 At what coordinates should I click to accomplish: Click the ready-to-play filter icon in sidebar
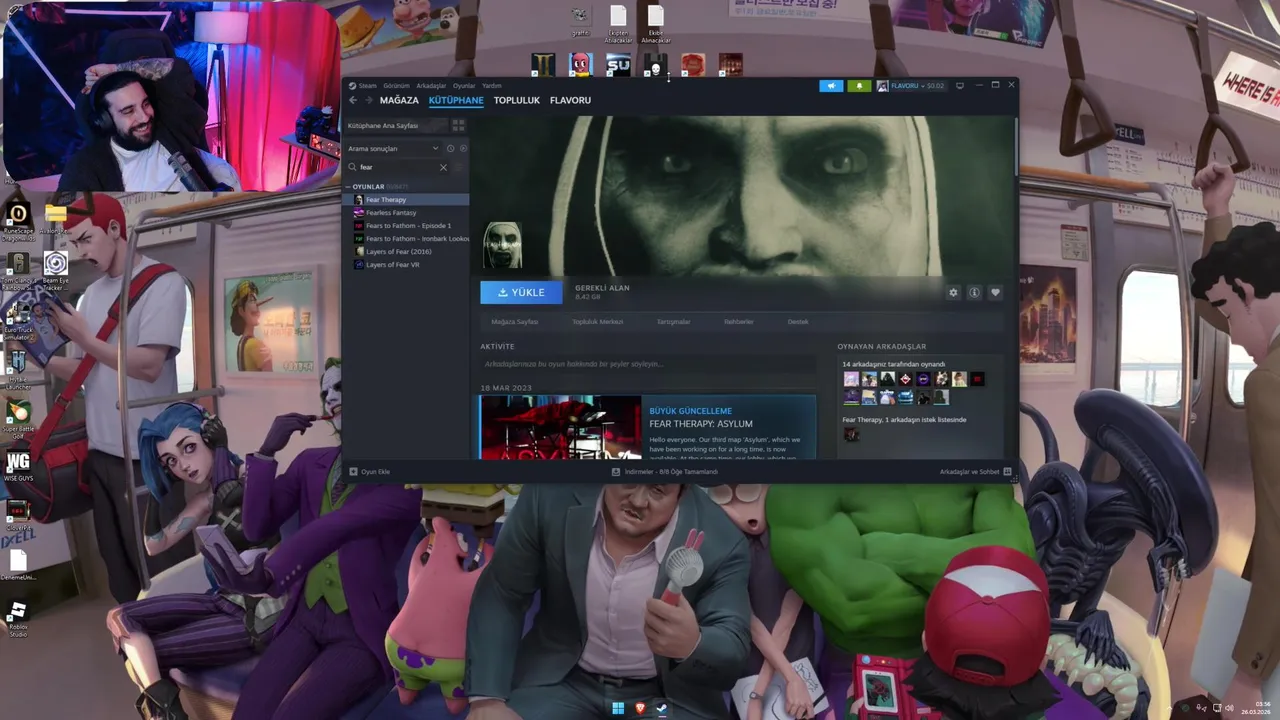[x=462, y=148]
